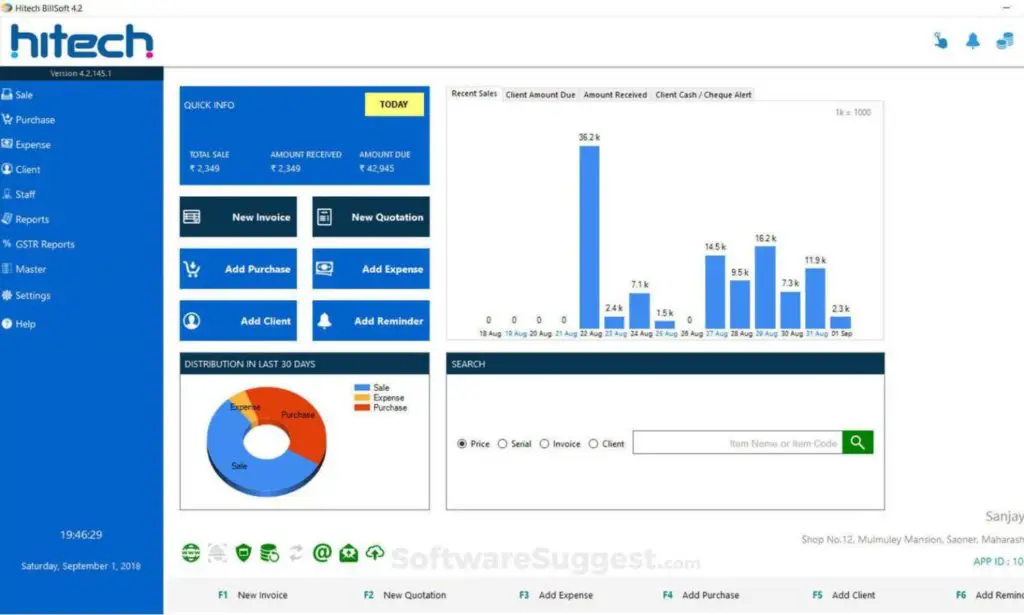The width and height of the screenshot is (1024, 615).
Task: Select Master in the sidebar
Action: tap(24, 269)
